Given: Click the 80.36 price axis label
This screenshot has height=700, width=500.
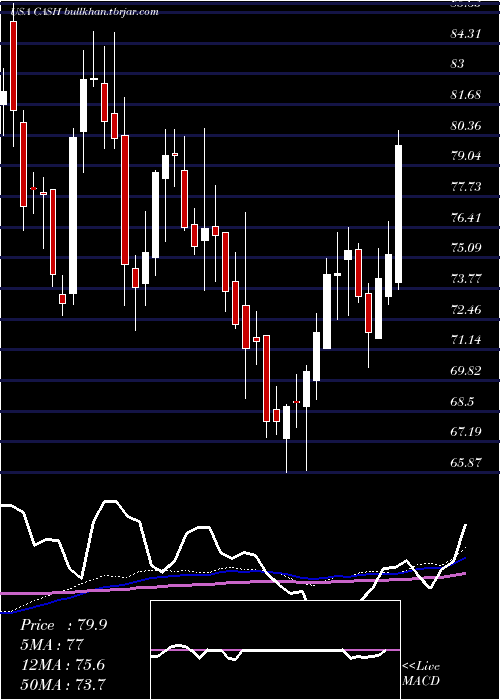Looking at the screenshot, I should coord(466,125).
